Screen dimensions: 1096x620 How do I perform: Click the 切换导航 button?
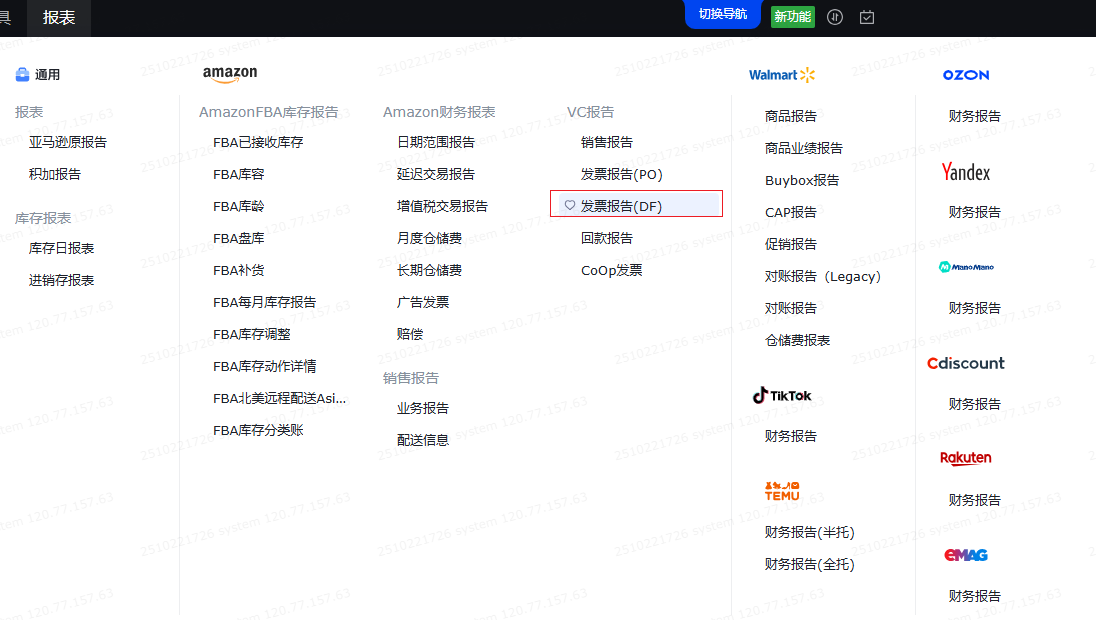(723, 14)
